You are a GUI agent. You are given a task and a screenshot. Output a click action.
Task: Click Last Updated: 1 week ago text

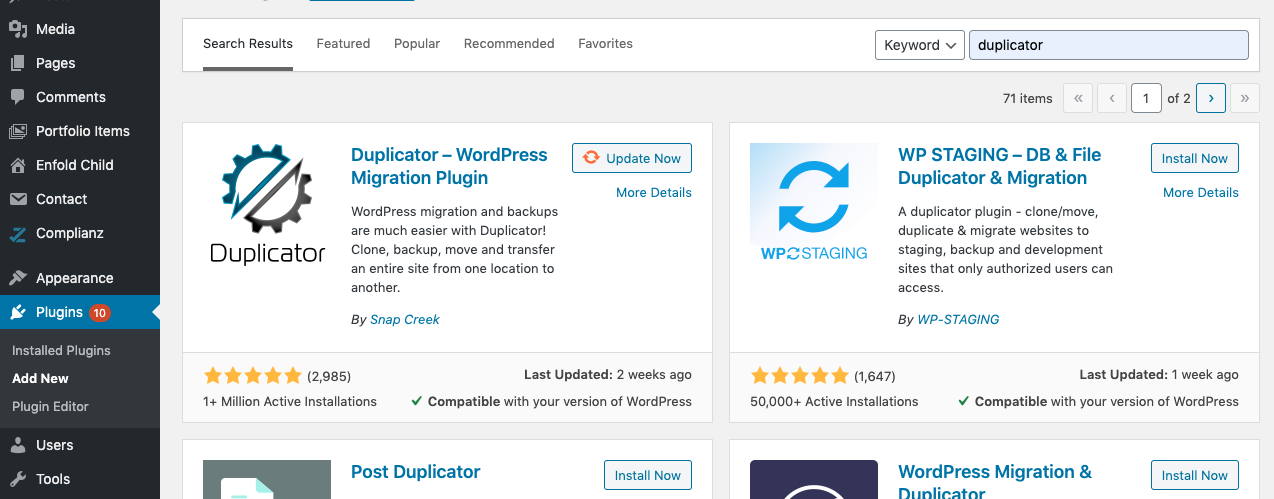coord(1159,375)
